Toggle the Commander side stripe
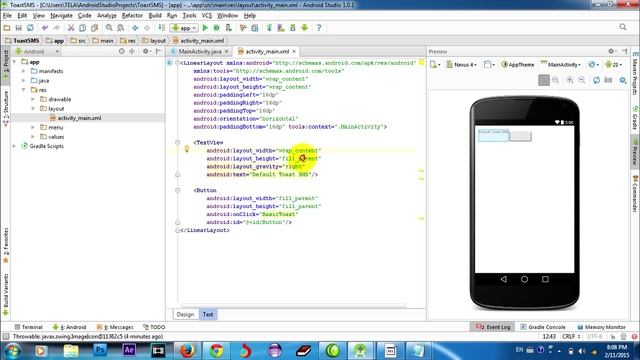The height and width of the screenshot is (360, 640). [x=635, y=194]
